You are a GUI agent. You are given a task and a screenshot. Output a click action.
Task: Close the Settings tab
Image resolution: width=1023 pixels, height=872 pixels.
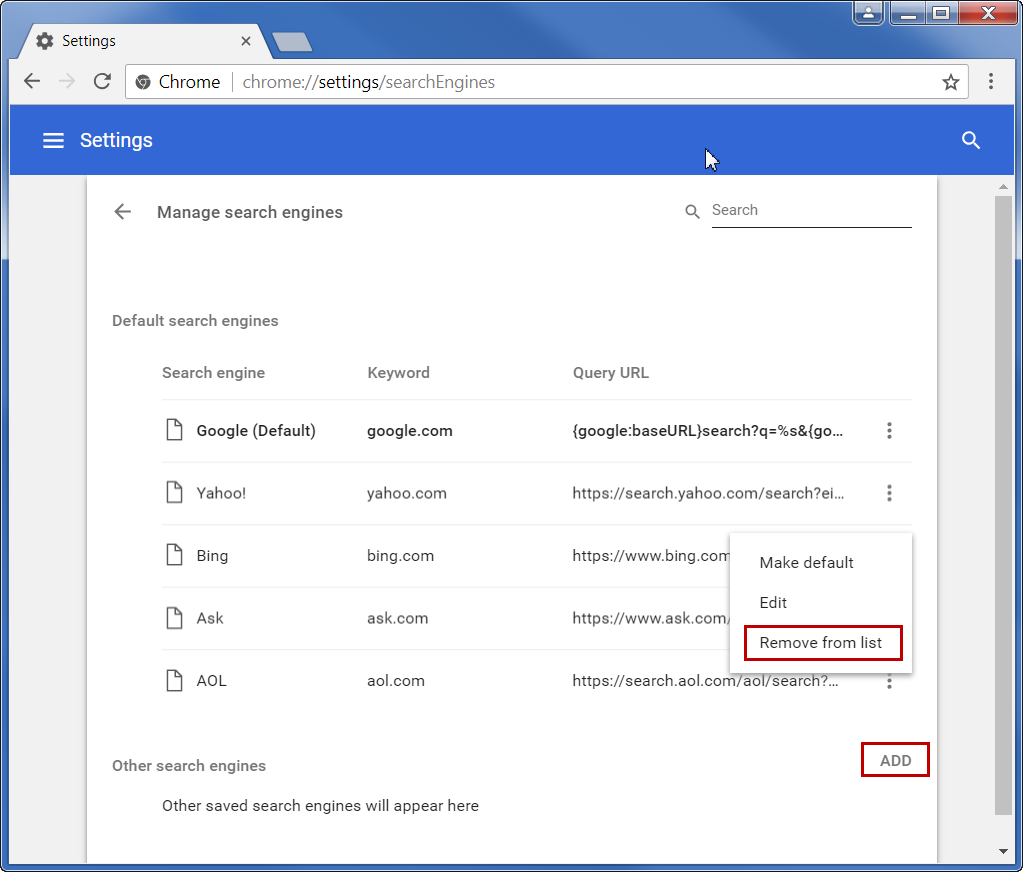point(246,41)
